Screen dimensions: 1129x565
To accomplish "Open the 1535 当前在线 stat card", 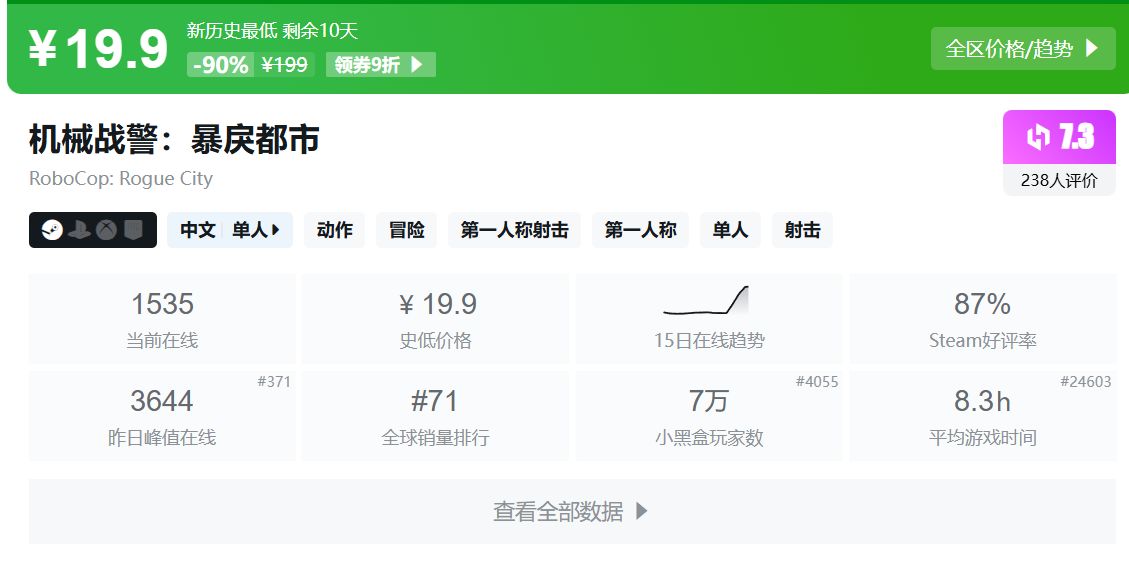I will 162,318.
